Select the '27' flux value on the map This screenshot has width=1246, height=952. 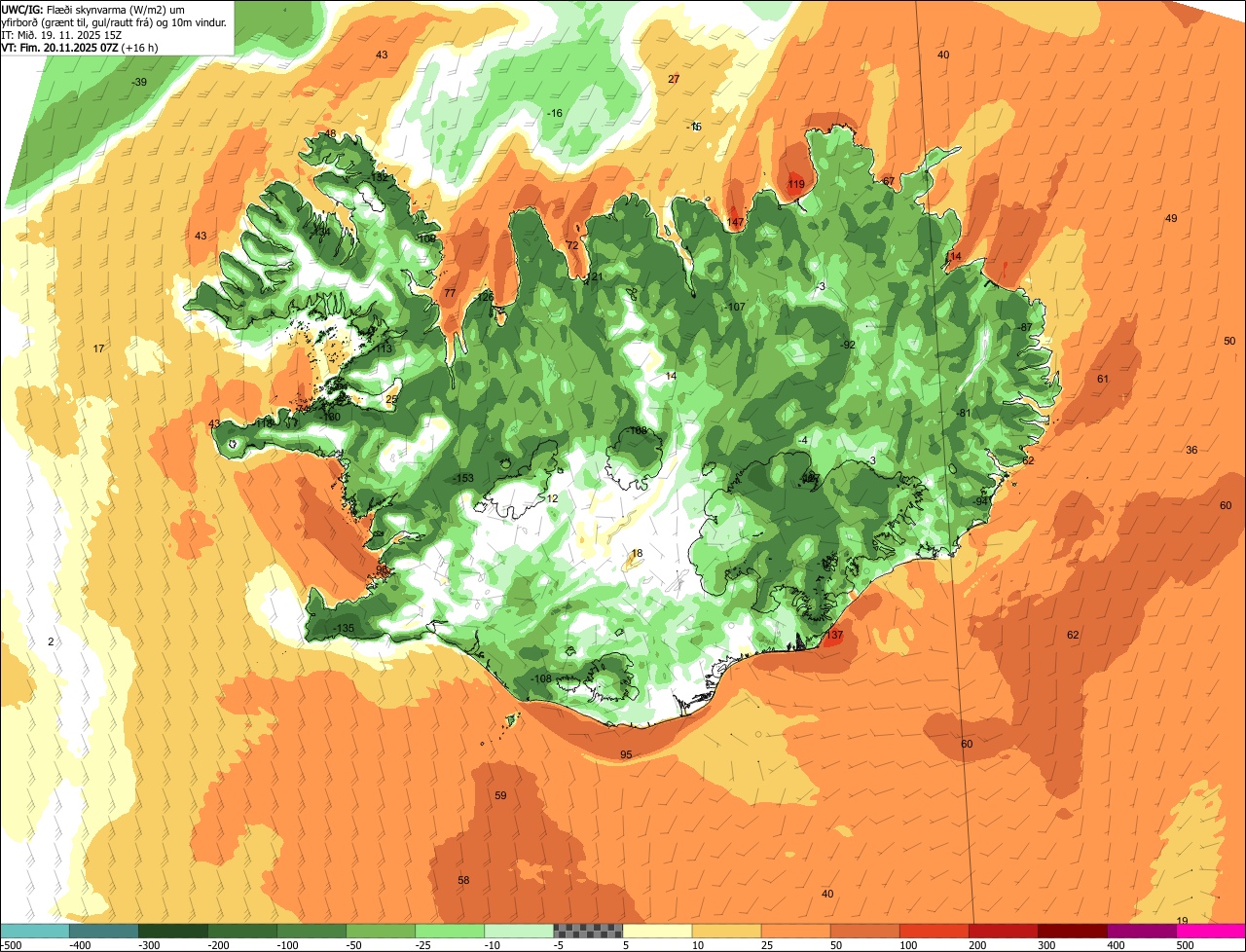(x=674, y=79)
